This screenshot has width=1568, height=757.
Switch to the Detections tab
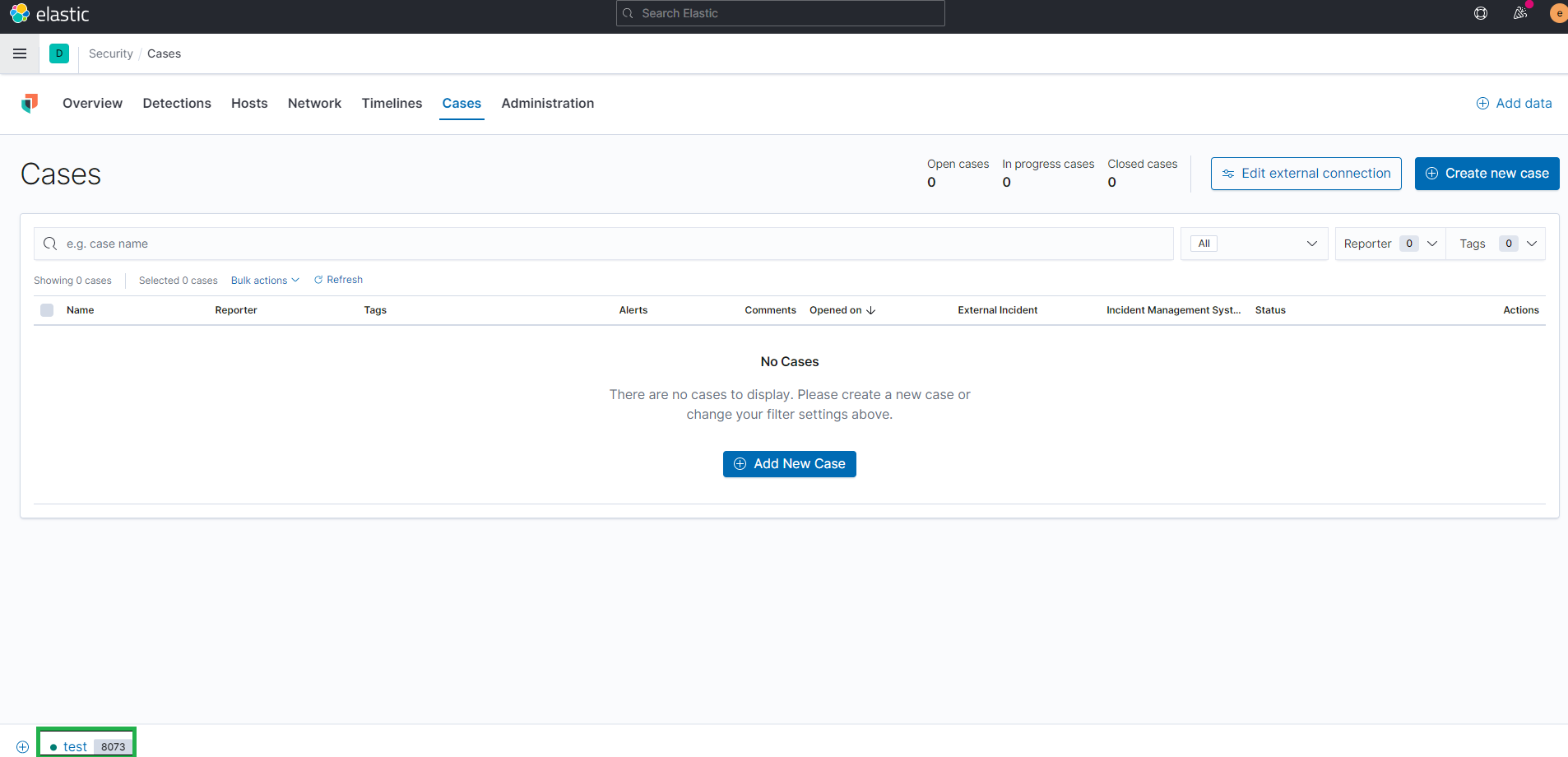pos(177,103)
